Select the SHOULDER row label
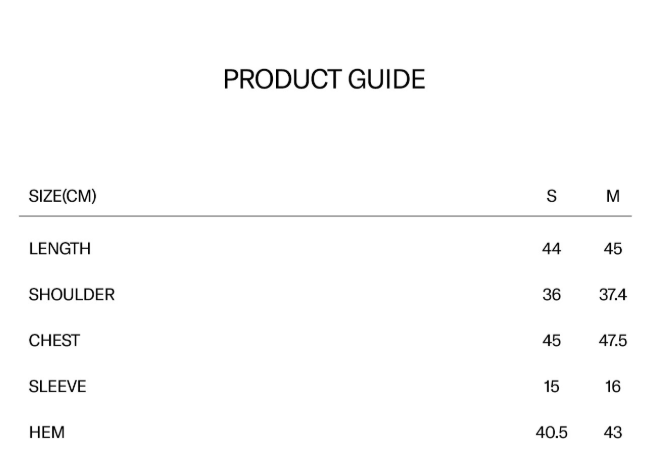 click(x=72, y=295)
